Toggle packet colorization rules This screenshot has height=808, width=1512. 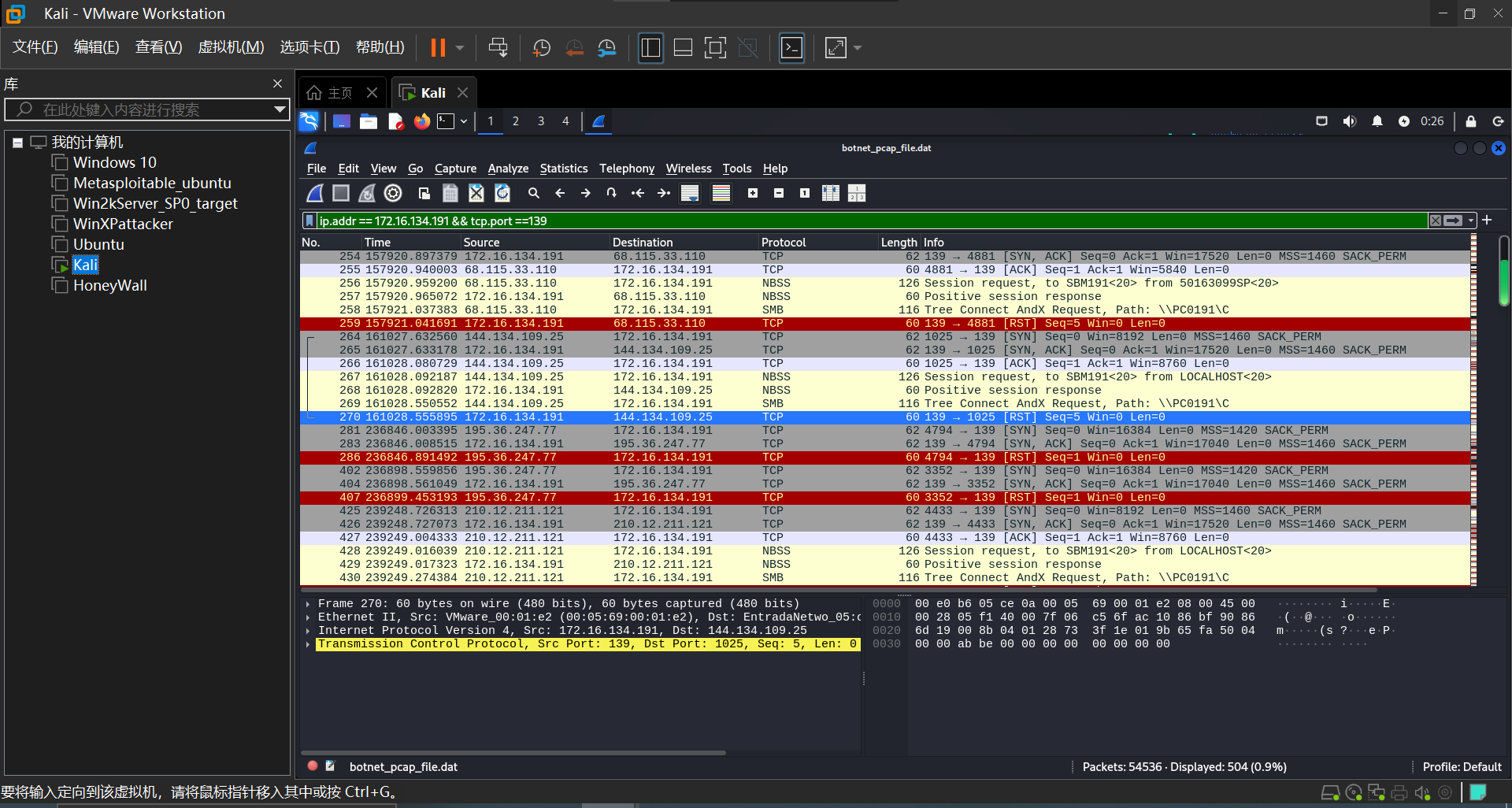pos(721,193)
